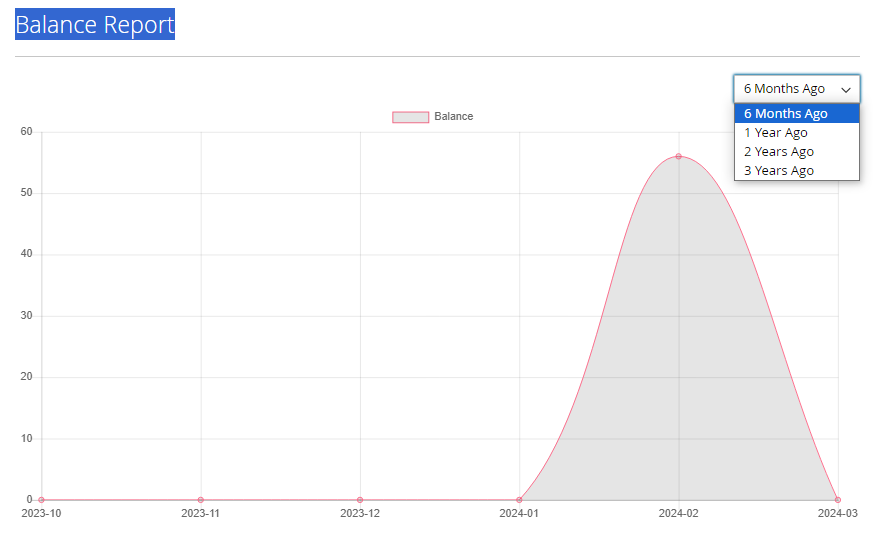Viewport: 888px width, 549px height.
Task: Select the 2023-12 data point circle
Action: click(360, 499)
